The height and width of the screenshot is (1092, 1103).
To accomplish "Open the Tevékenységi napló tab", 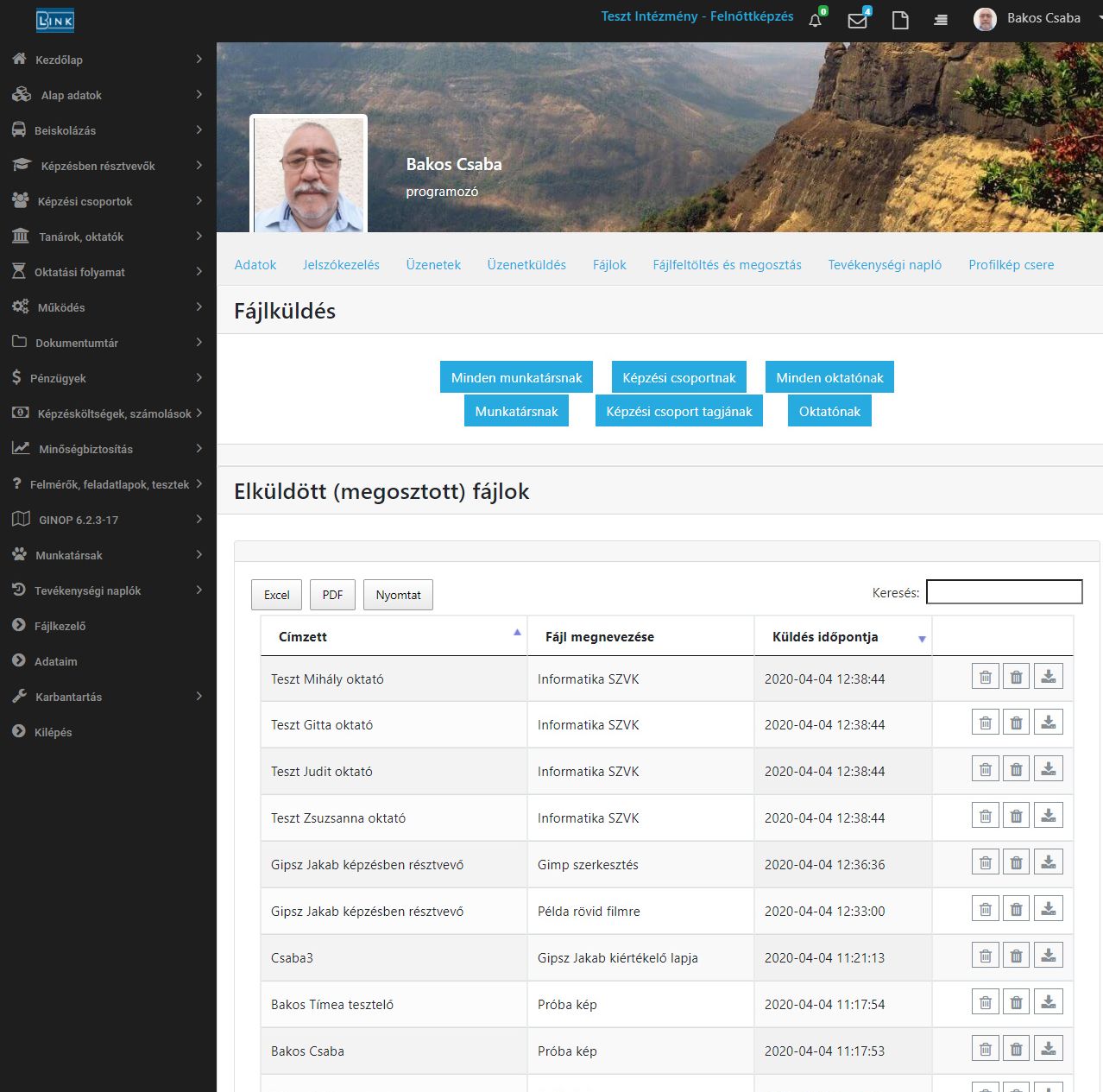I will [x=885, y=265].
